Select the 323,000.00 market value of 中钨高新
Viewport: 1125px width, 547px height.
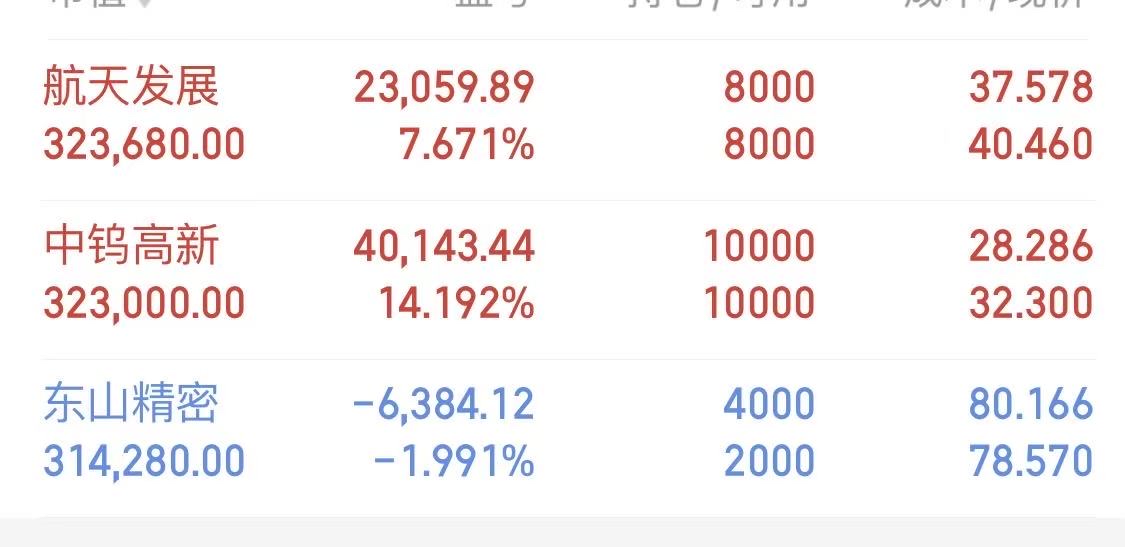click(144, 303)
